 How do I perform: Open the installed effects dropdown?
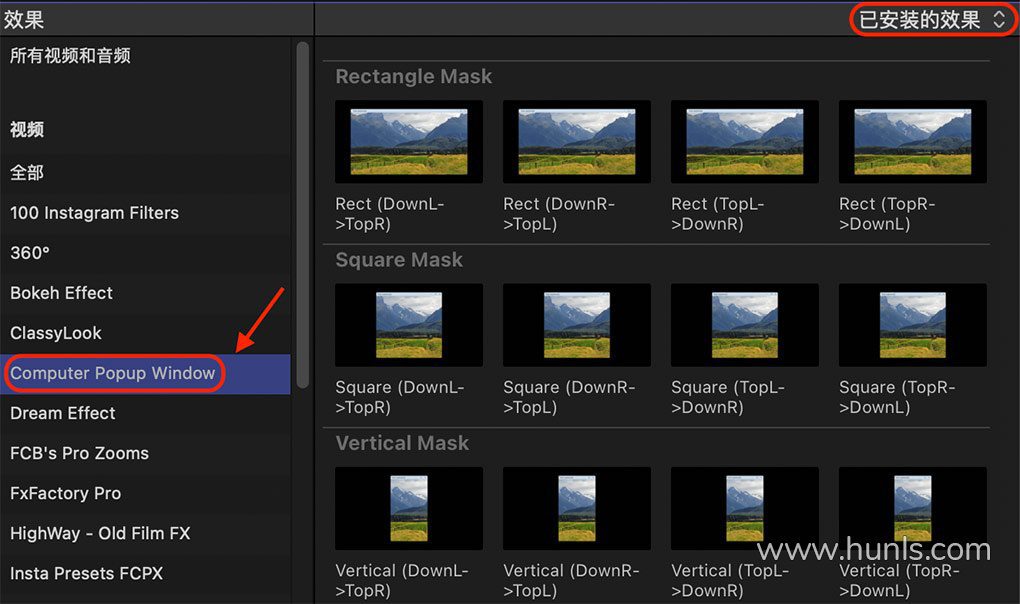931,20
